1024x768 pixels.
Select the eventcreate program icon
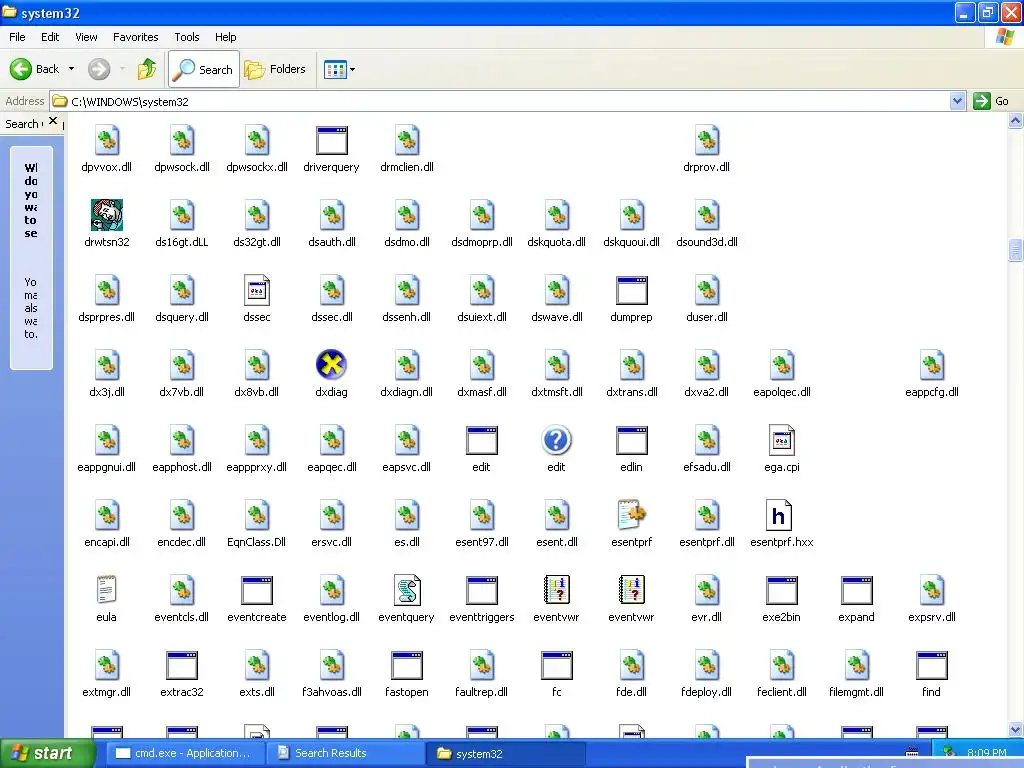[x=257, y=590]
